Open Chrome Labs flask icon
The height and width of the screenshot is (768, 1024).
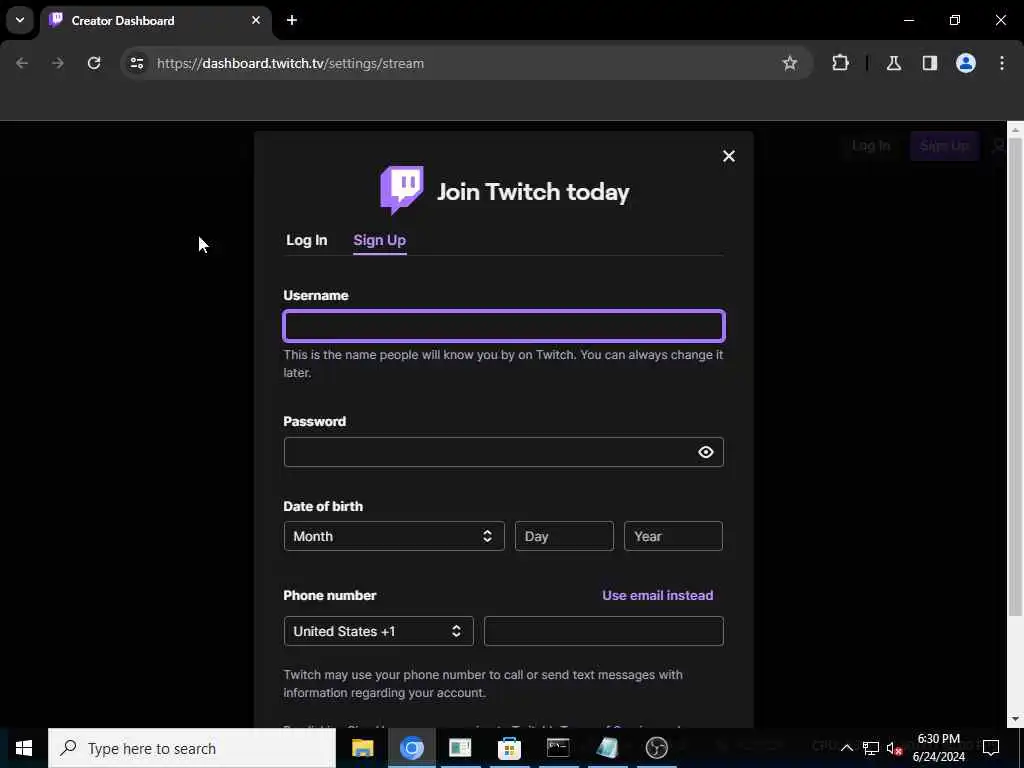(x=894, y=63)
